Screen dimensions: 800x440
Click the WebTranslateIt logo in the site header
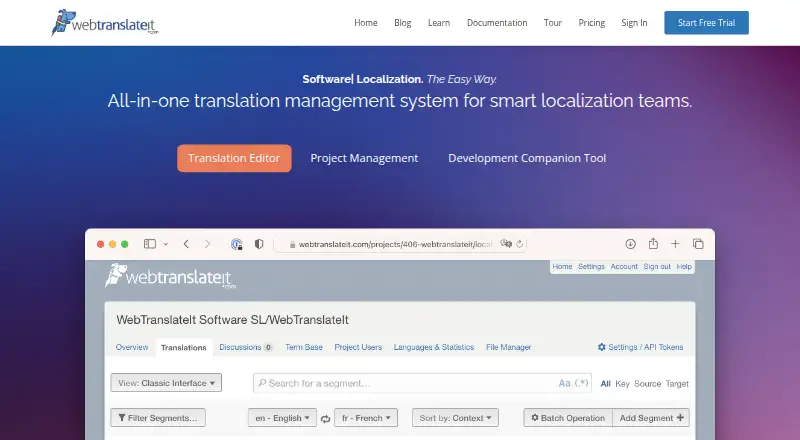point(105,22)
